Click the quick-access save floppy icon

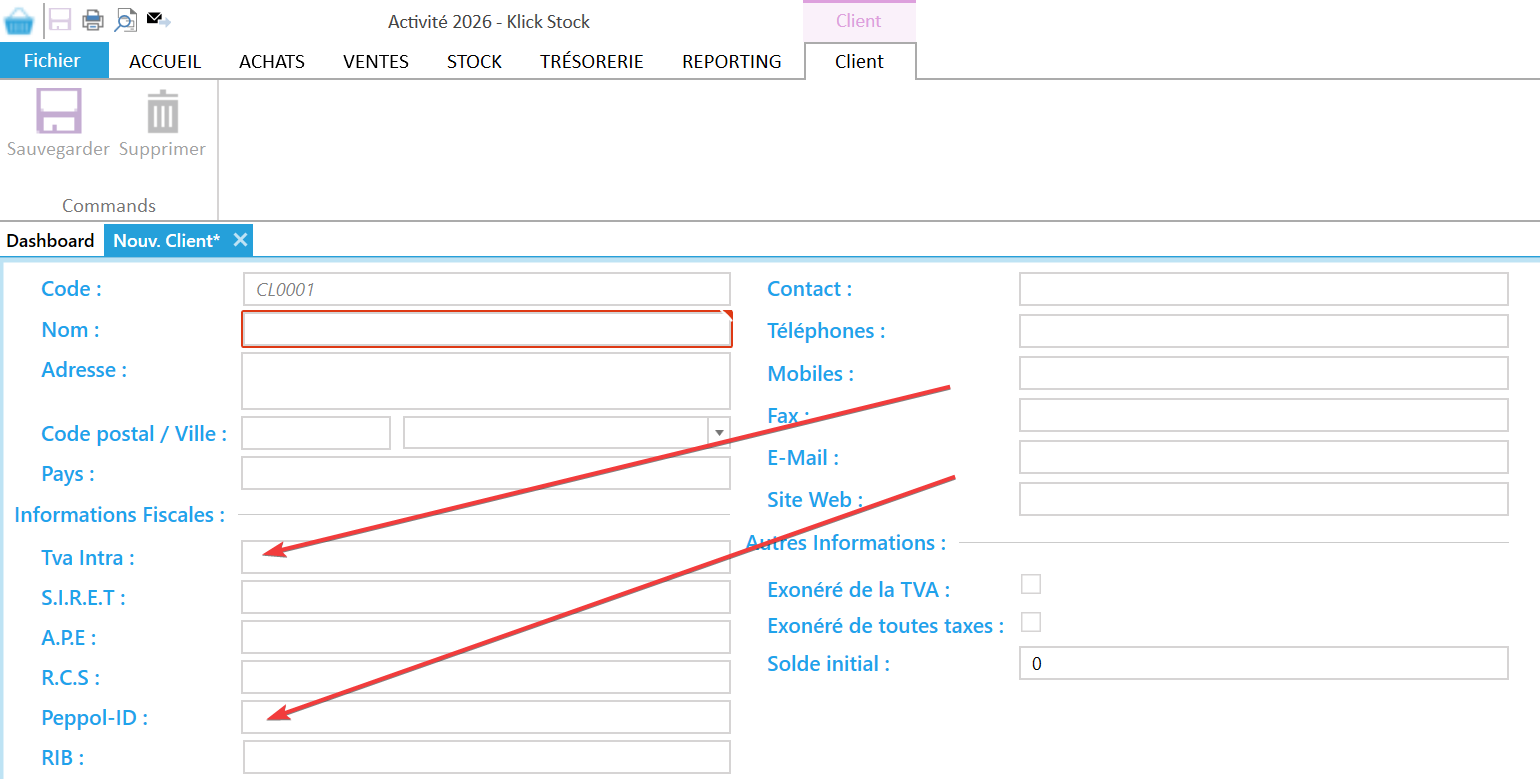pyautogui.click(x=60, y=20)
